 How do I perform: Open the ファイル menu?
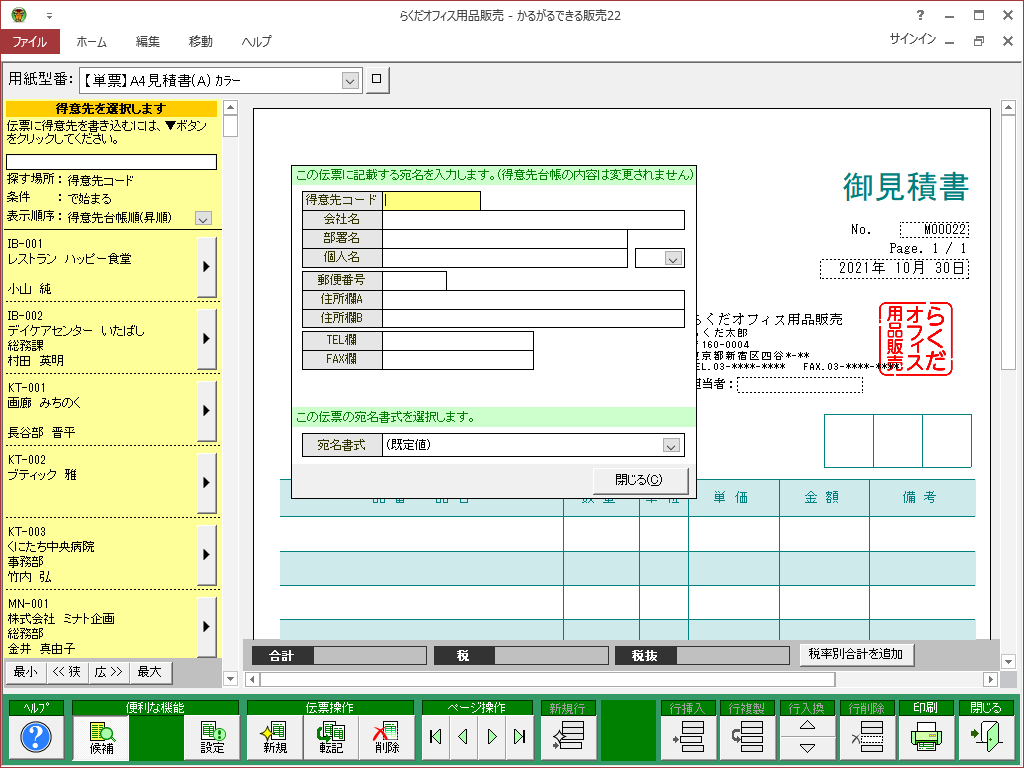pos(30,41)
